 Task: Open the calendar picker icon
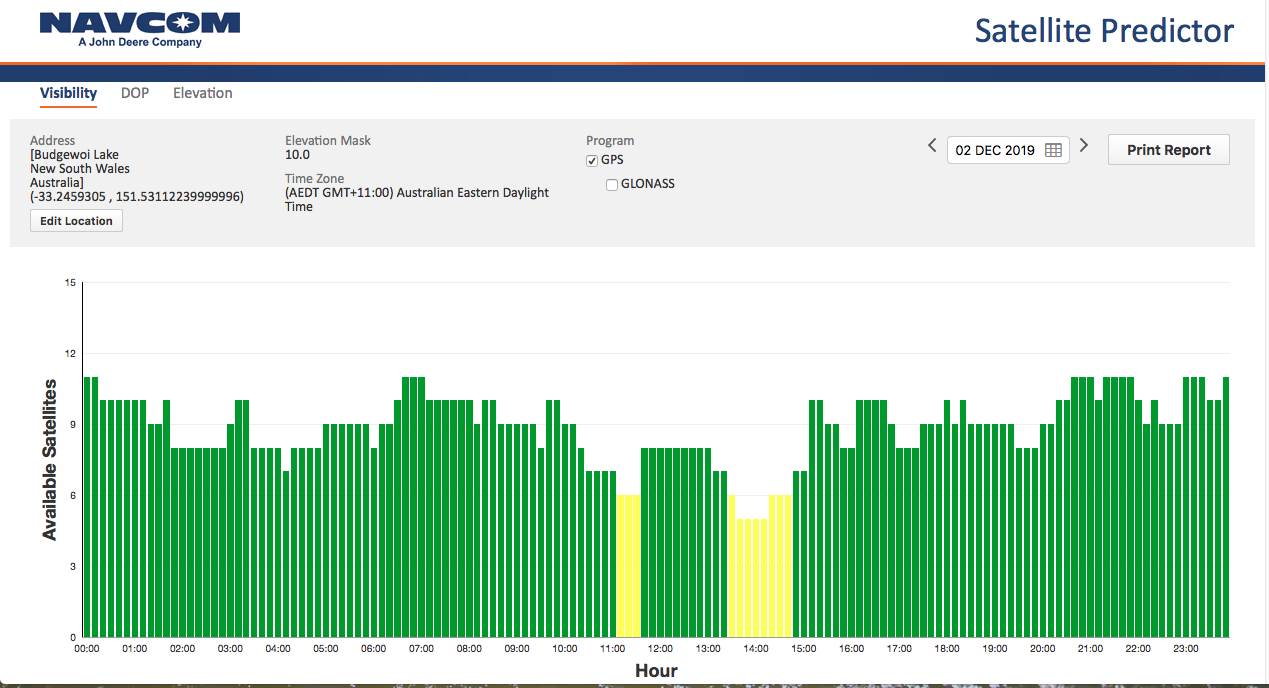point(1053,150)
